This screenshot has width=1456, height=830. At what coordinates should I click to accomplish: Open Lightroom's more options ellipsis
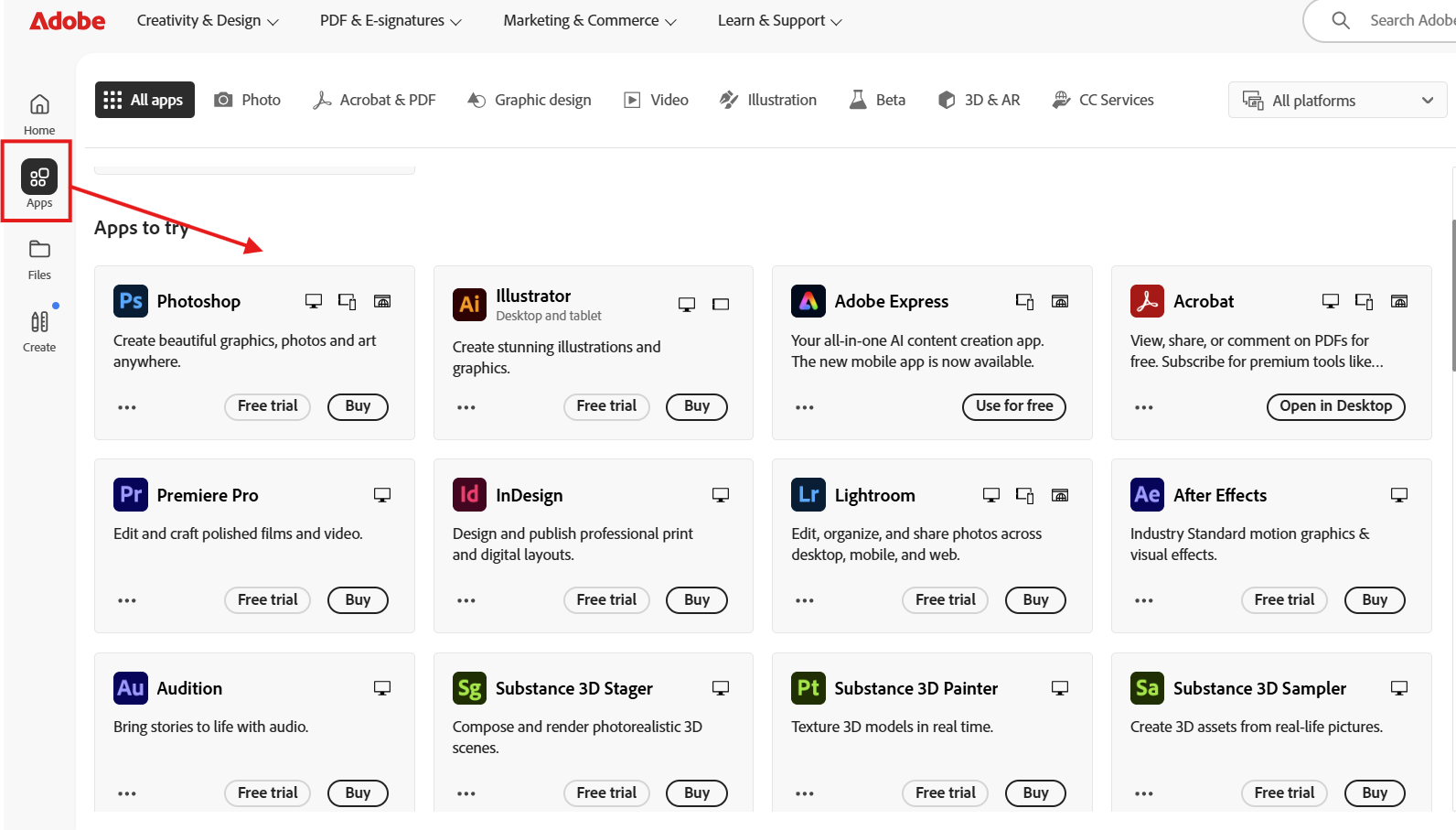[805, 600]
